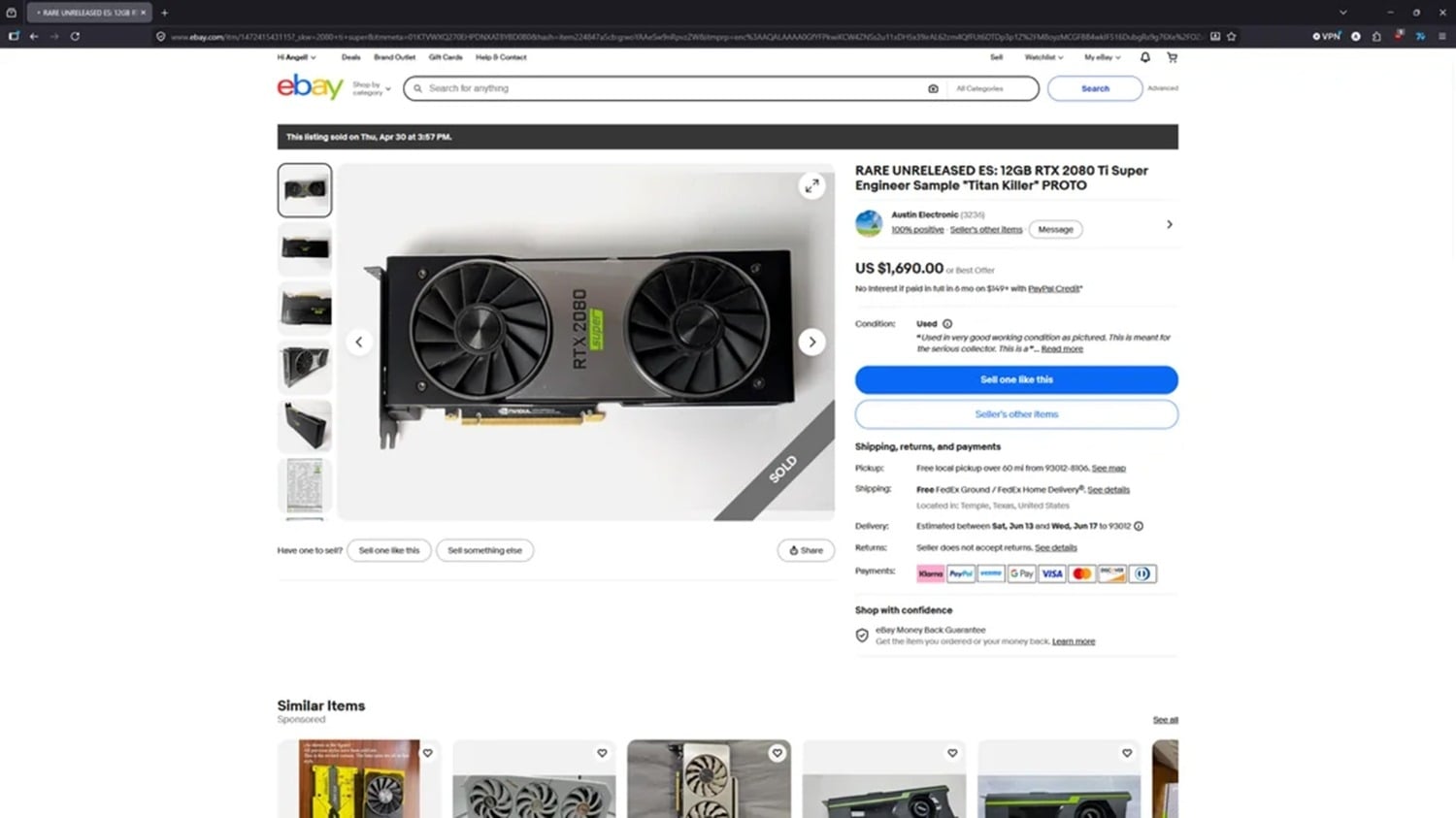This screenshot has width=1456, height=818.
Task: Show the previous product photo
Action: 359,342
